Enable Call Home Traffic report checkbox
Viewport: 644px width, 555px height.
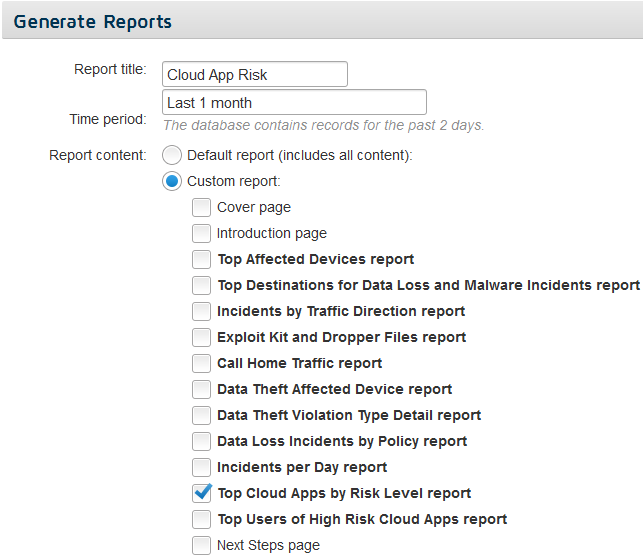[x=201, y=363]
